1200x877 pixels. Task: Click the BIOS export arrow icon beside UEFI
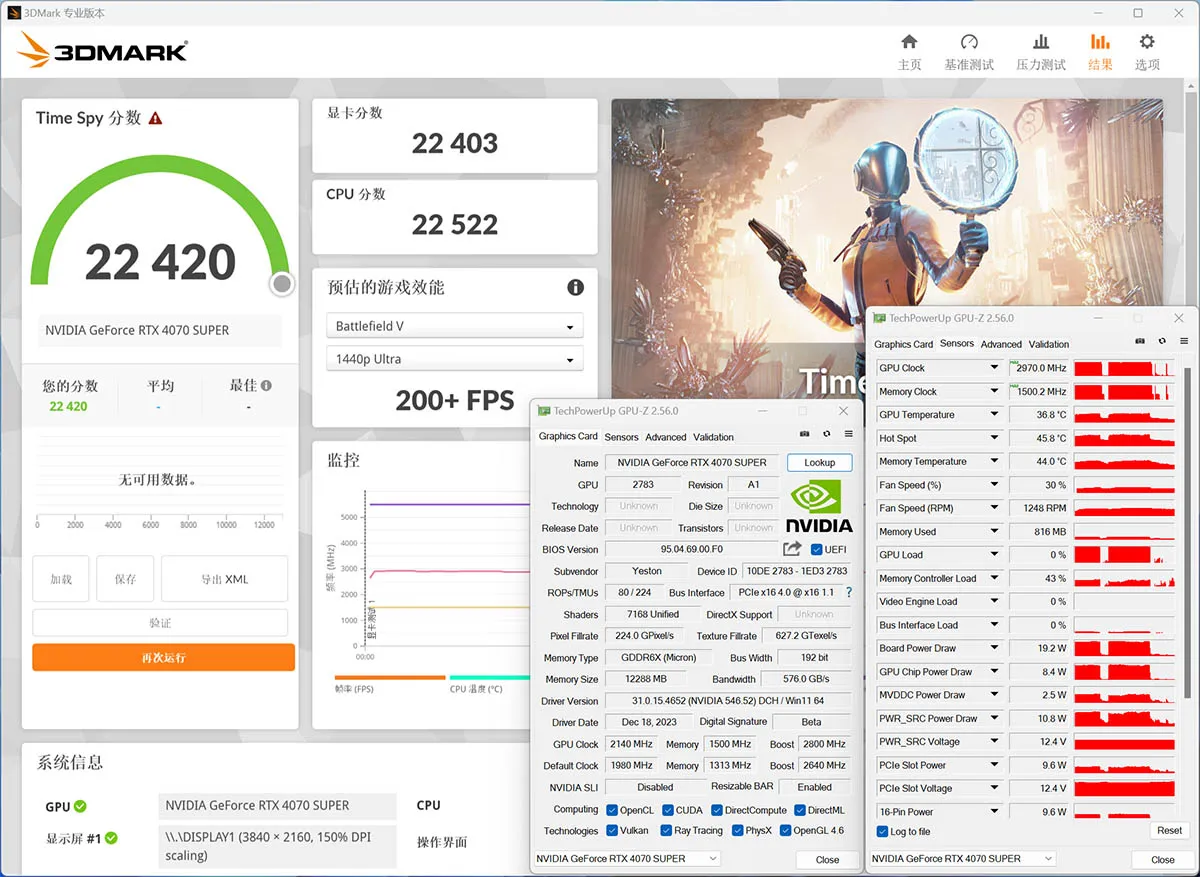click(792, 549)
